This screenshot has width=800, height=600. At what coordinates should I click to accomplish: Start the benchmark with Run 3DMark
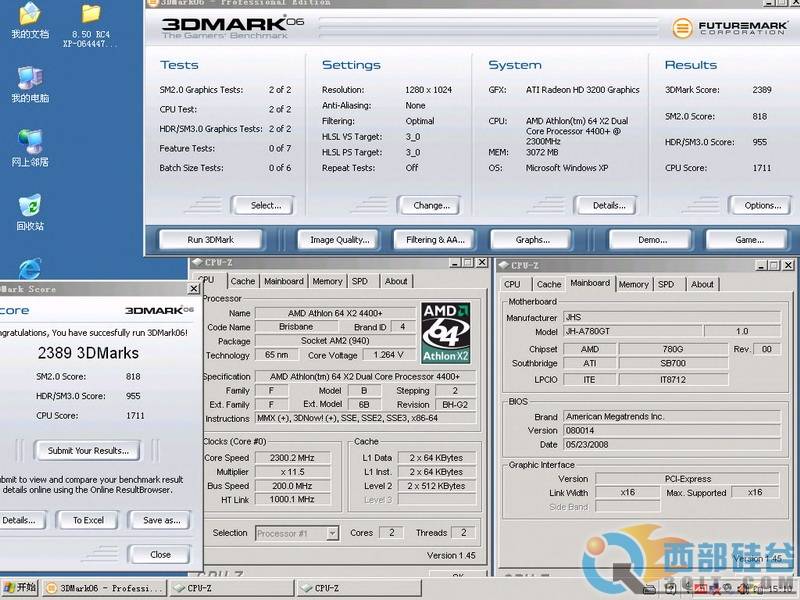point(211,240)
